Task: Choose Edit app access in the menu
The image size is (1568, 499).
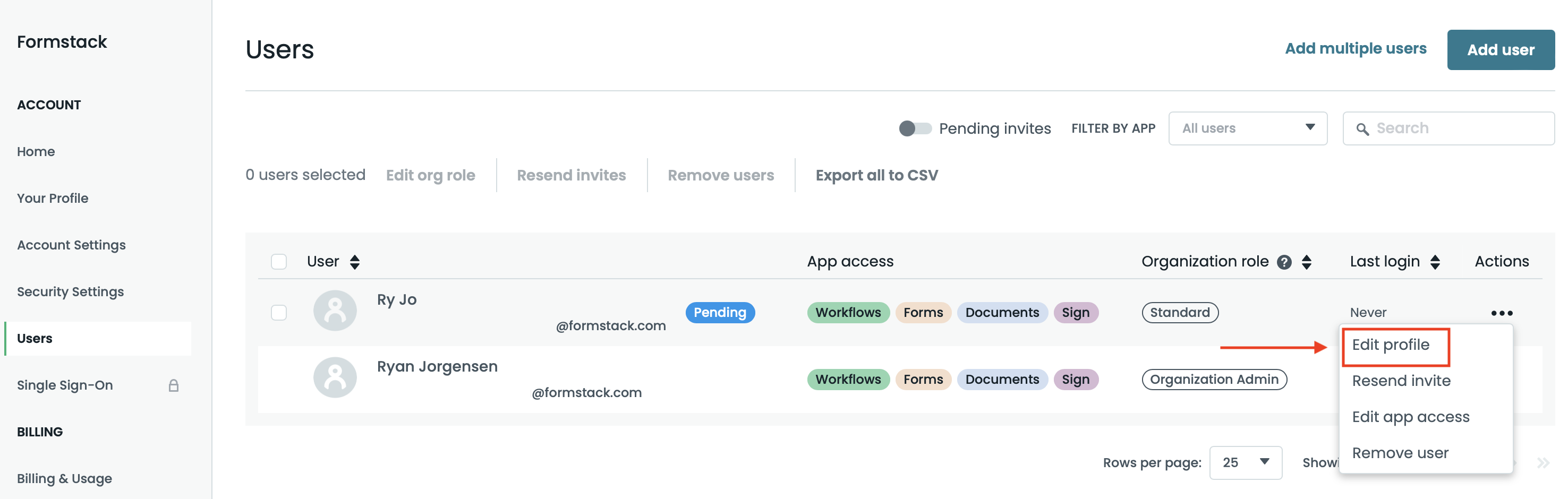Action: click(1410, 417)
